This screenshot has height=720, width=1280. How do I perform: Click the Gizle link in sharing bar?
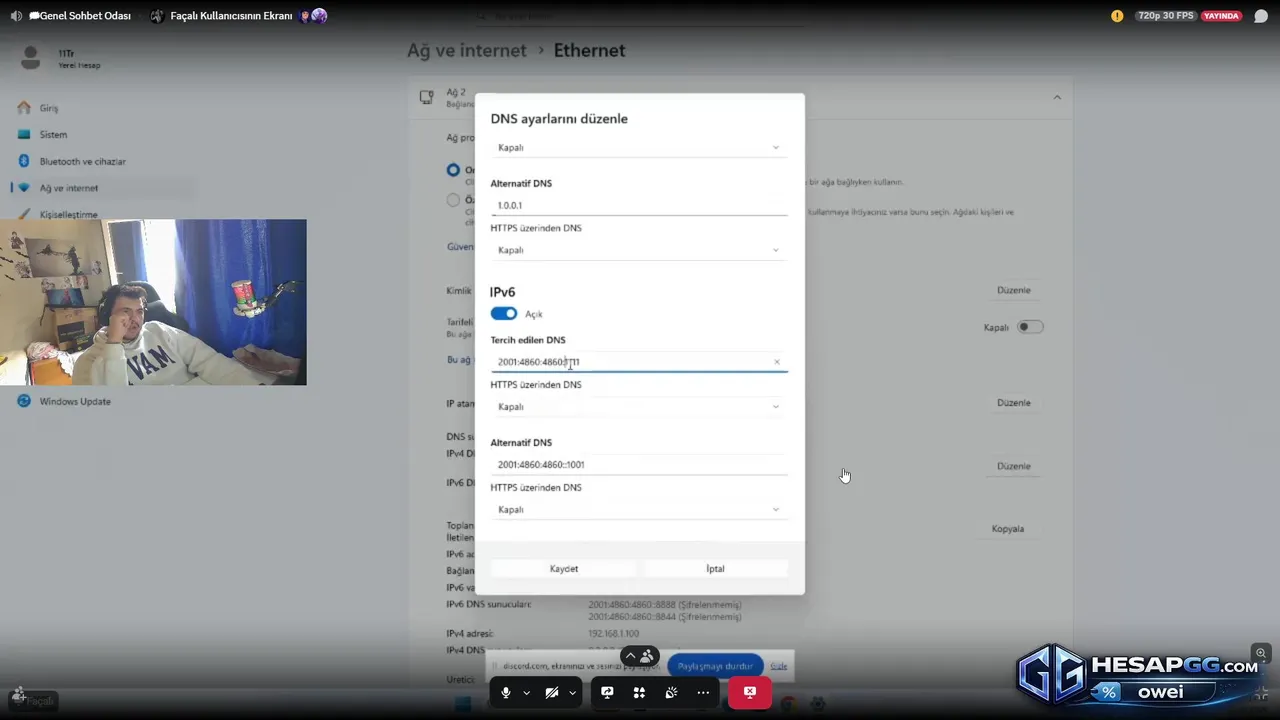pyautogui.click(x=779, y=666)
